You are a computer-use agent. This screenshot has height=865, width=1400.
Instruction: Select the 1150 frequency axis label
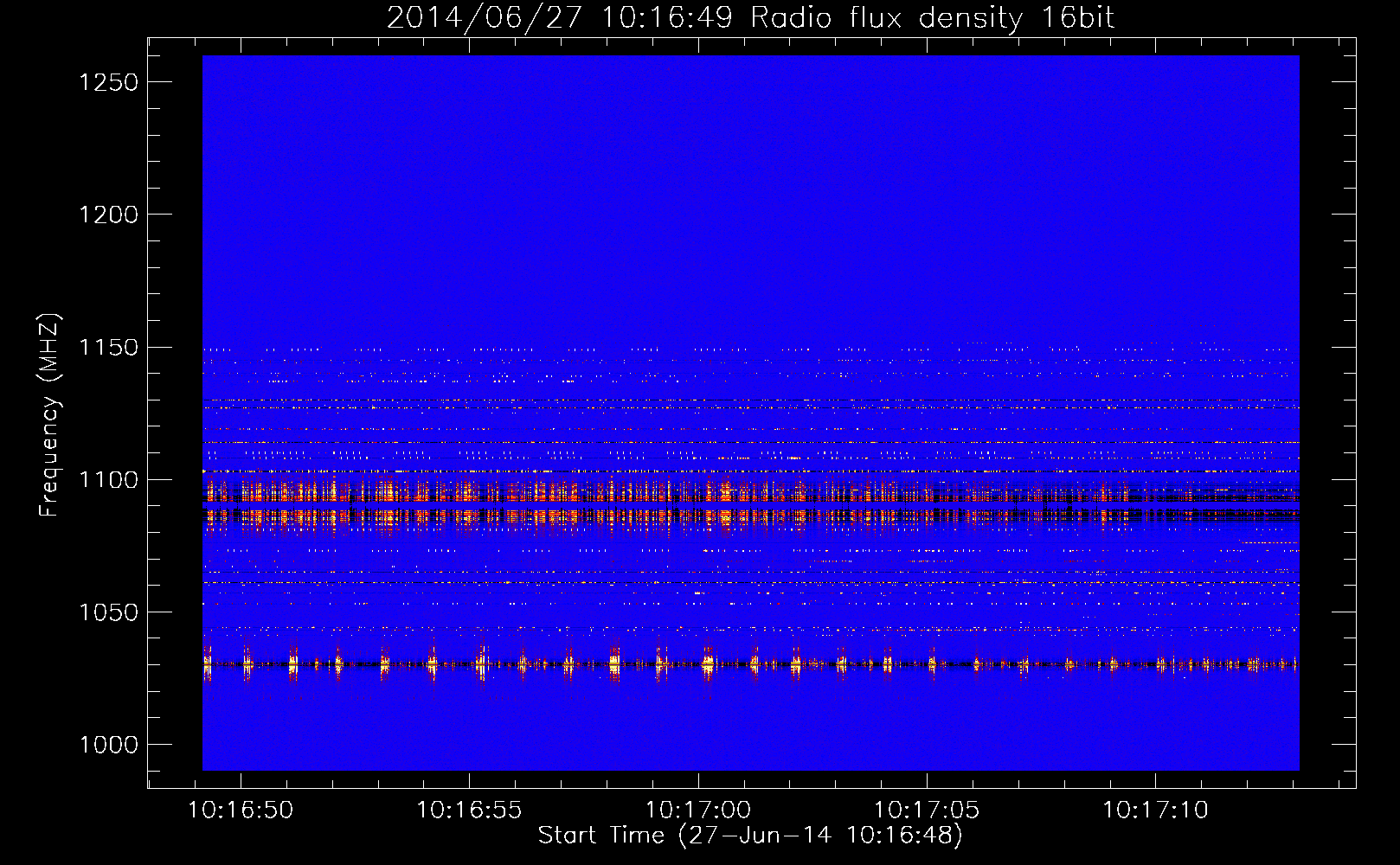pos(108,347)
